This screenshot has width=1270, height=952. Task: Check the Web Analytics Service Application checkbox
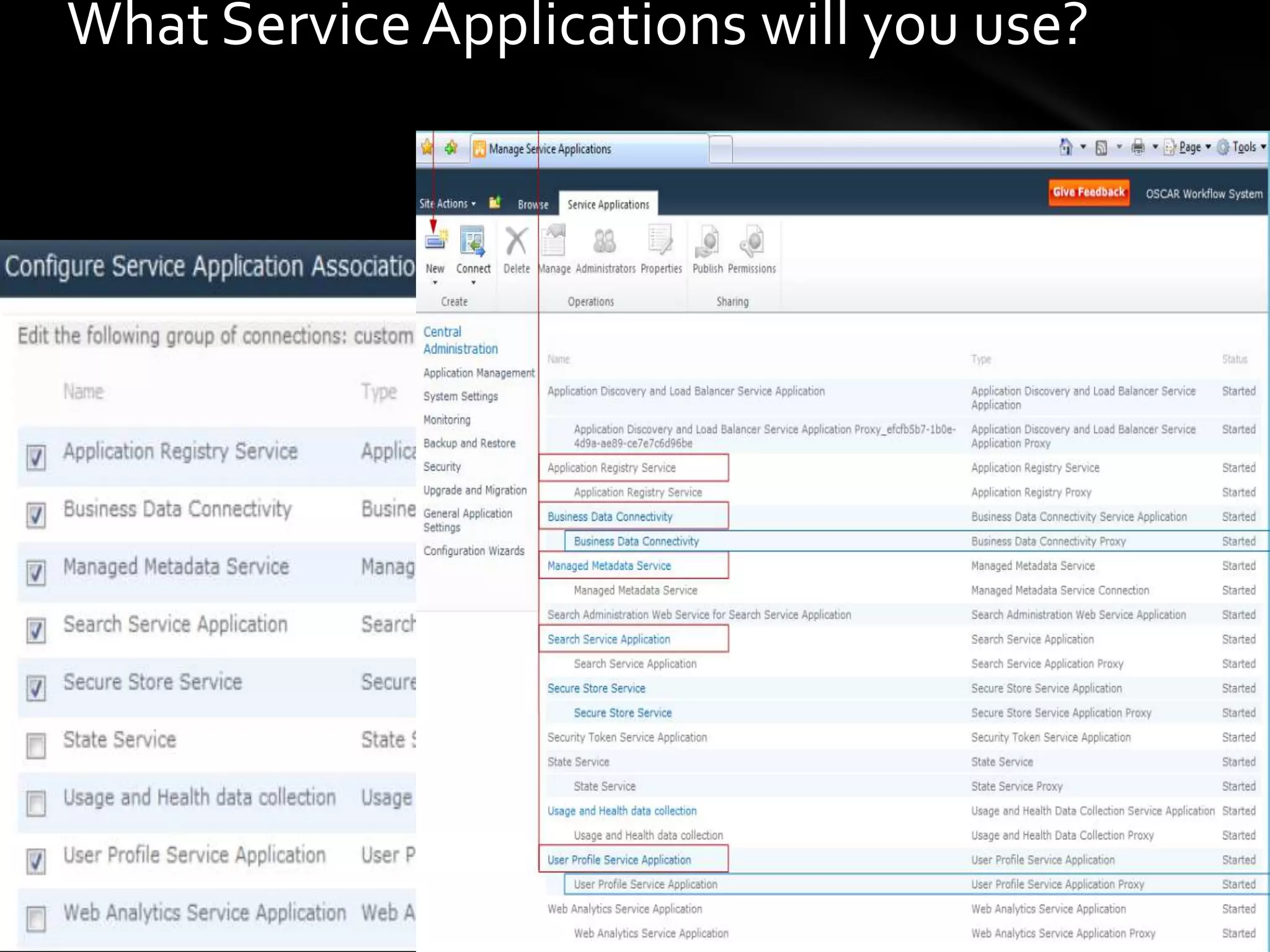(x=36, y=919)
